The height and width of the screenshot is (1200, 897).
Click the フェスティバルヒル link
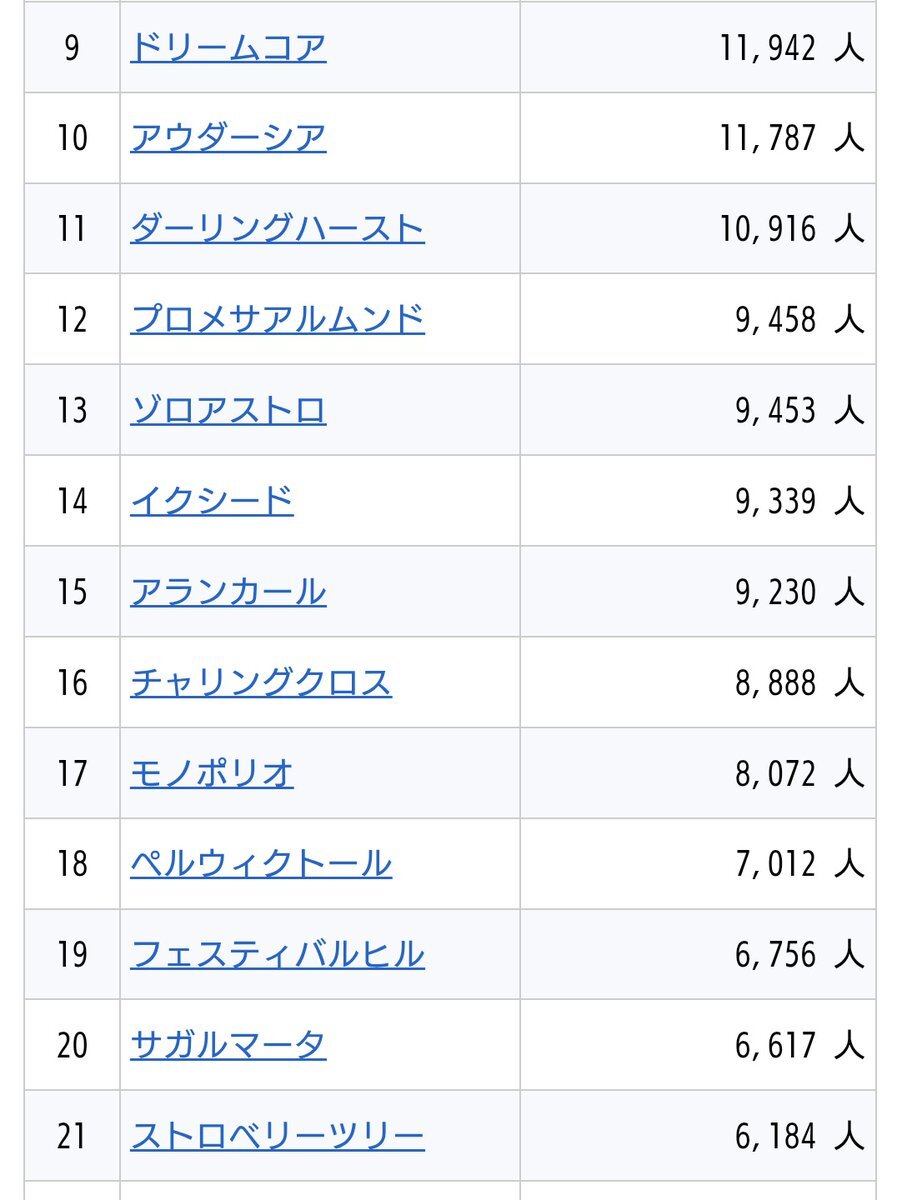277,955
